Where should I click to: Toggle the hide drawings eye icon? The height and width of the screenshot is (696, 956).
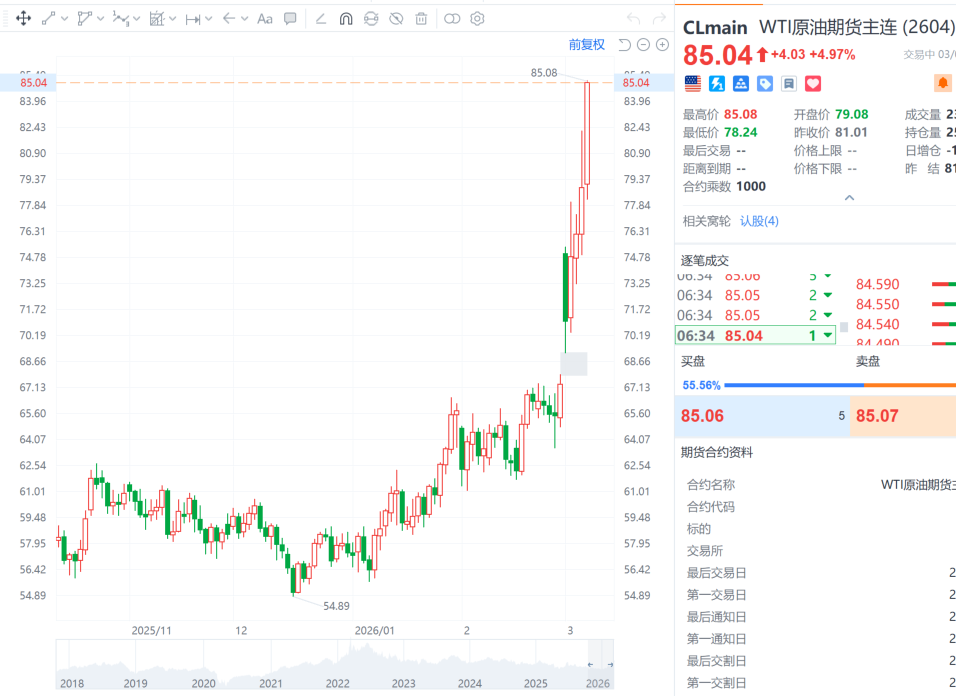[x=396, y=18]
